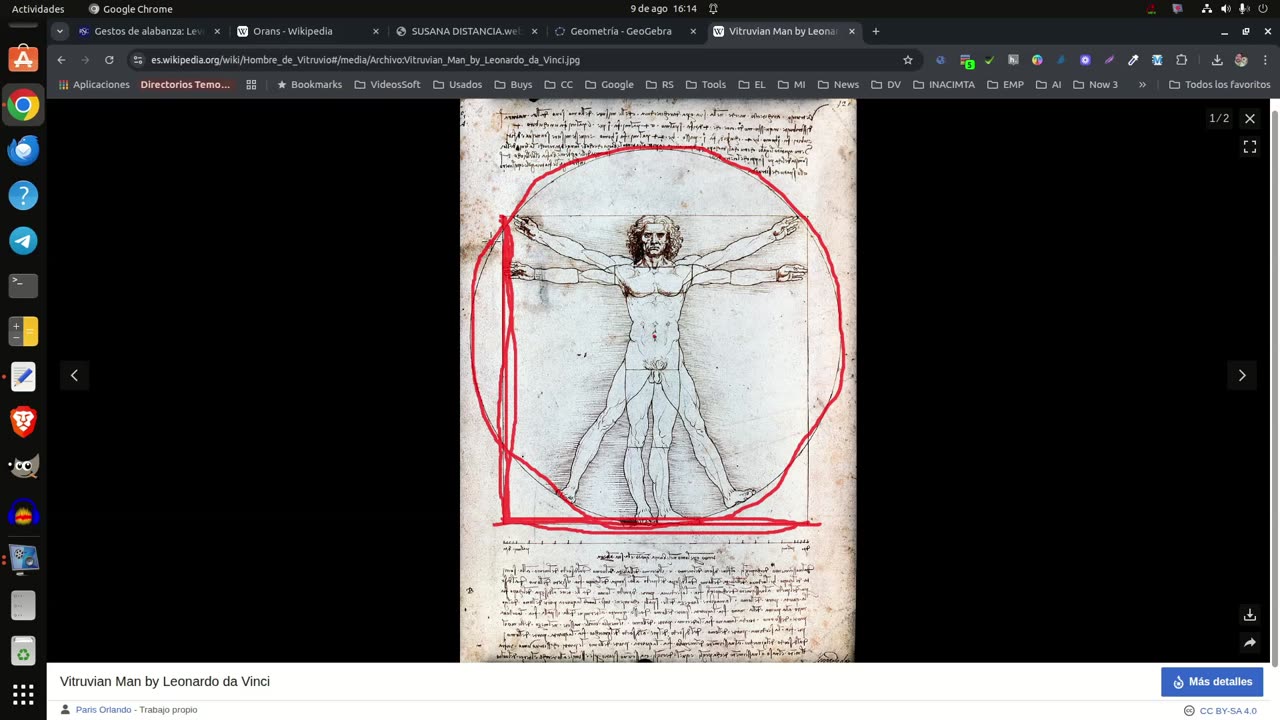Open Paris Orlando author link

(x=103, y=710)
